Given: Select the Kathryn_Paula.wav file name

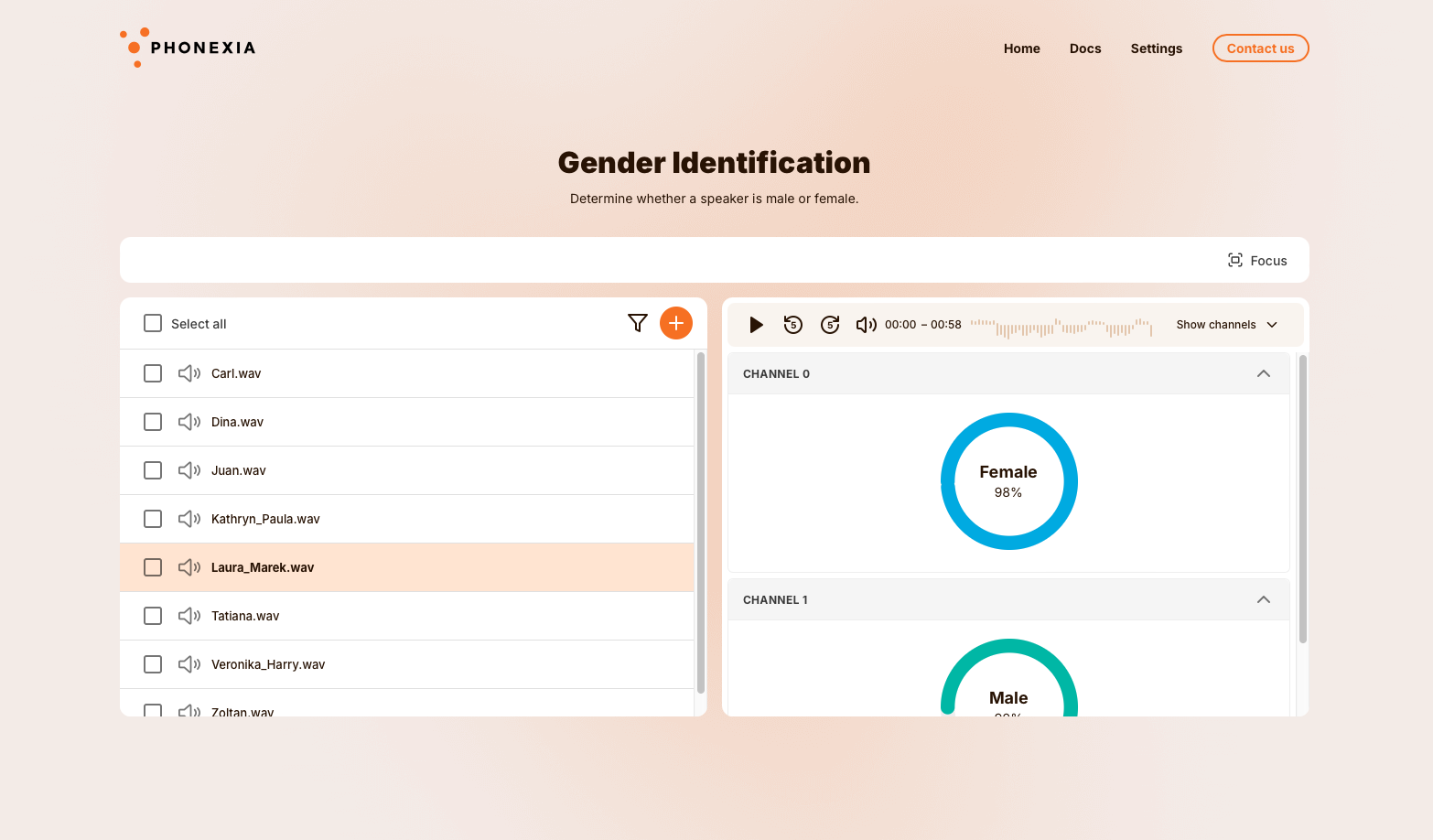Looking at the screenshot, I should [265, 519].
